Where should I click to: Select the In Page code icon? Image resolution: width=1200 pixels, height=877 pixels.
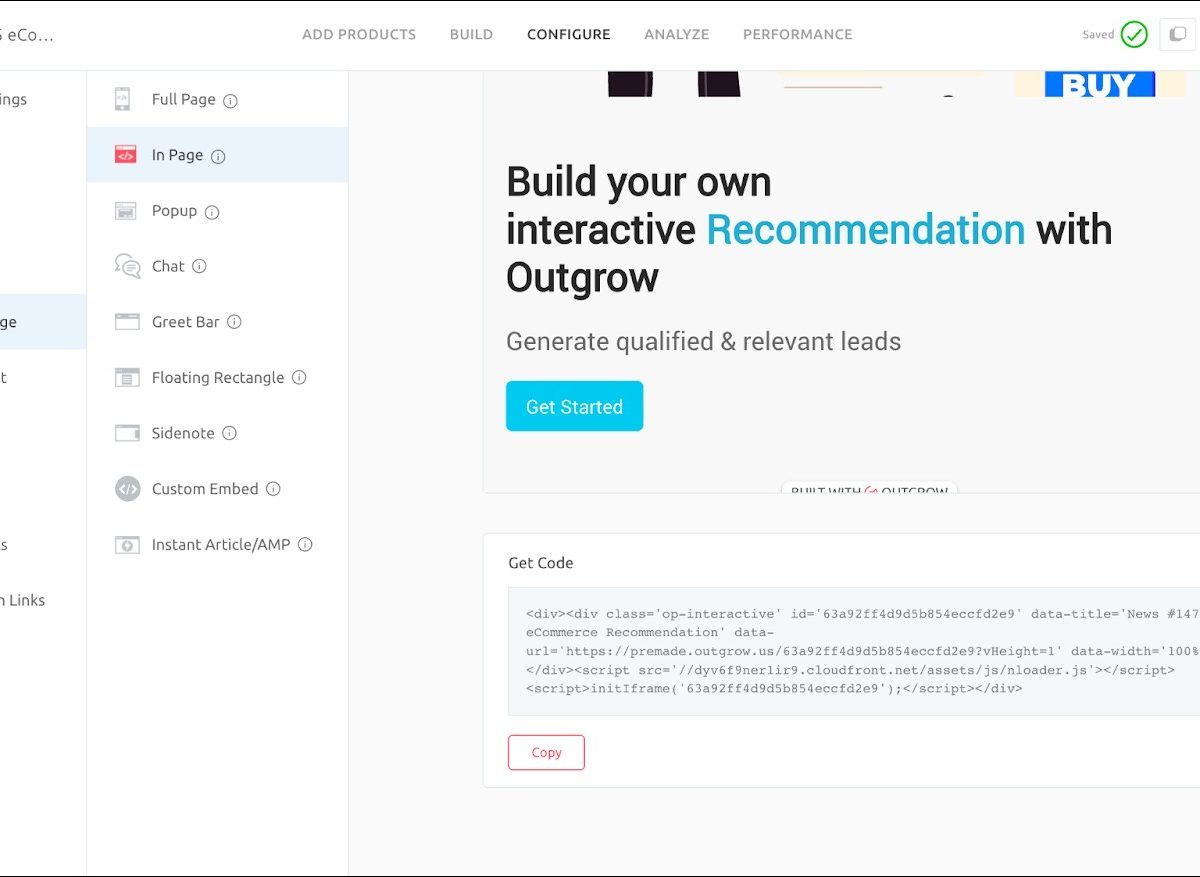(125, 155)
